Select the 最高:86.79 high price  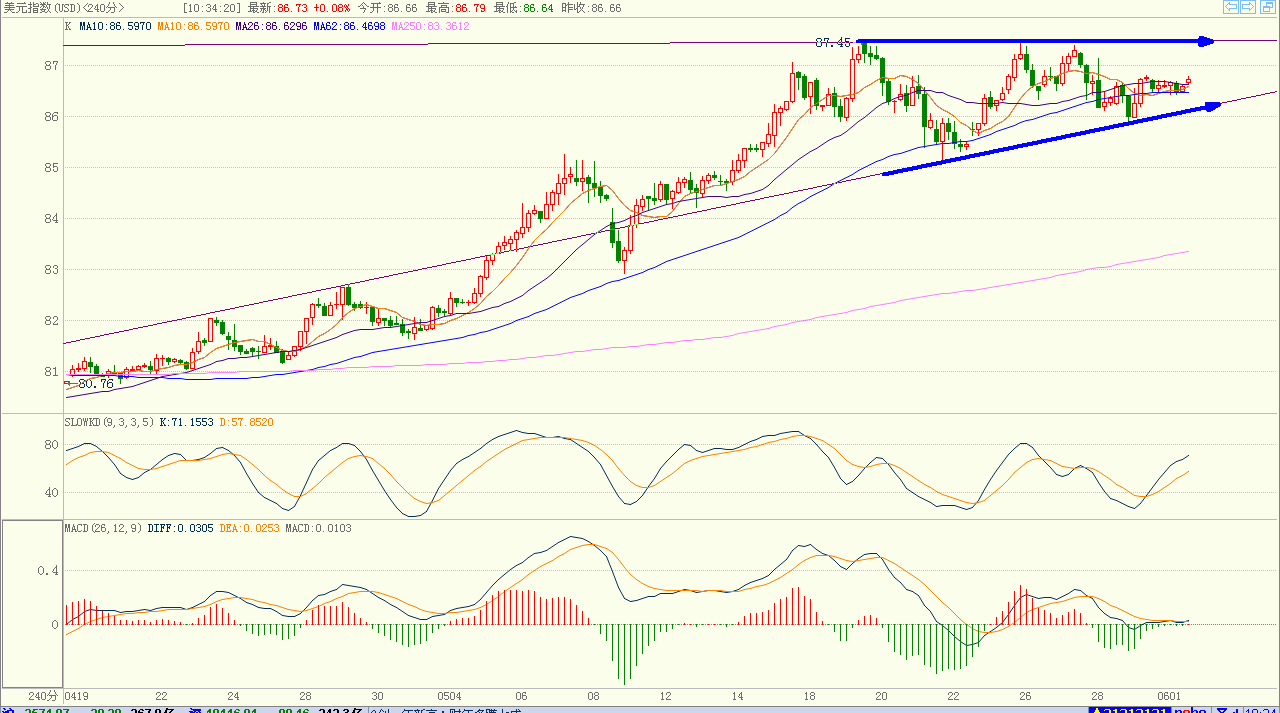coord(455,8)
